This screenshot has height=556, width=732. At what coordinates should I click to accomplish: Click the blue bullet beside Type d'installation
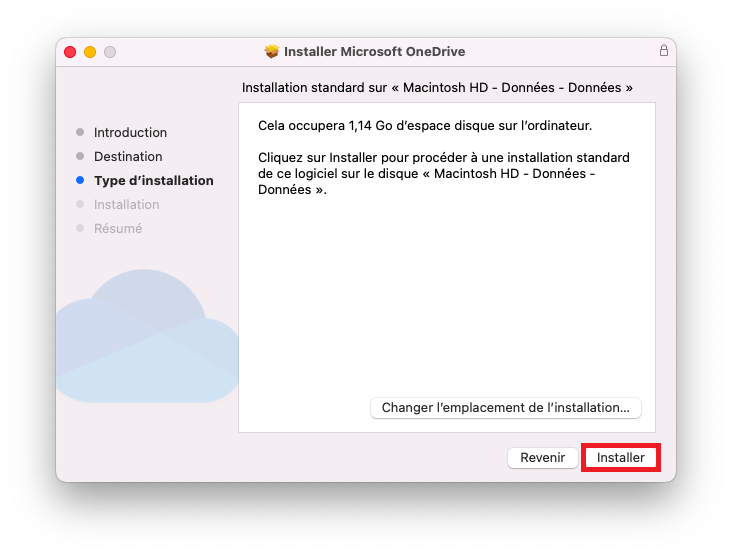click(80, 180)
